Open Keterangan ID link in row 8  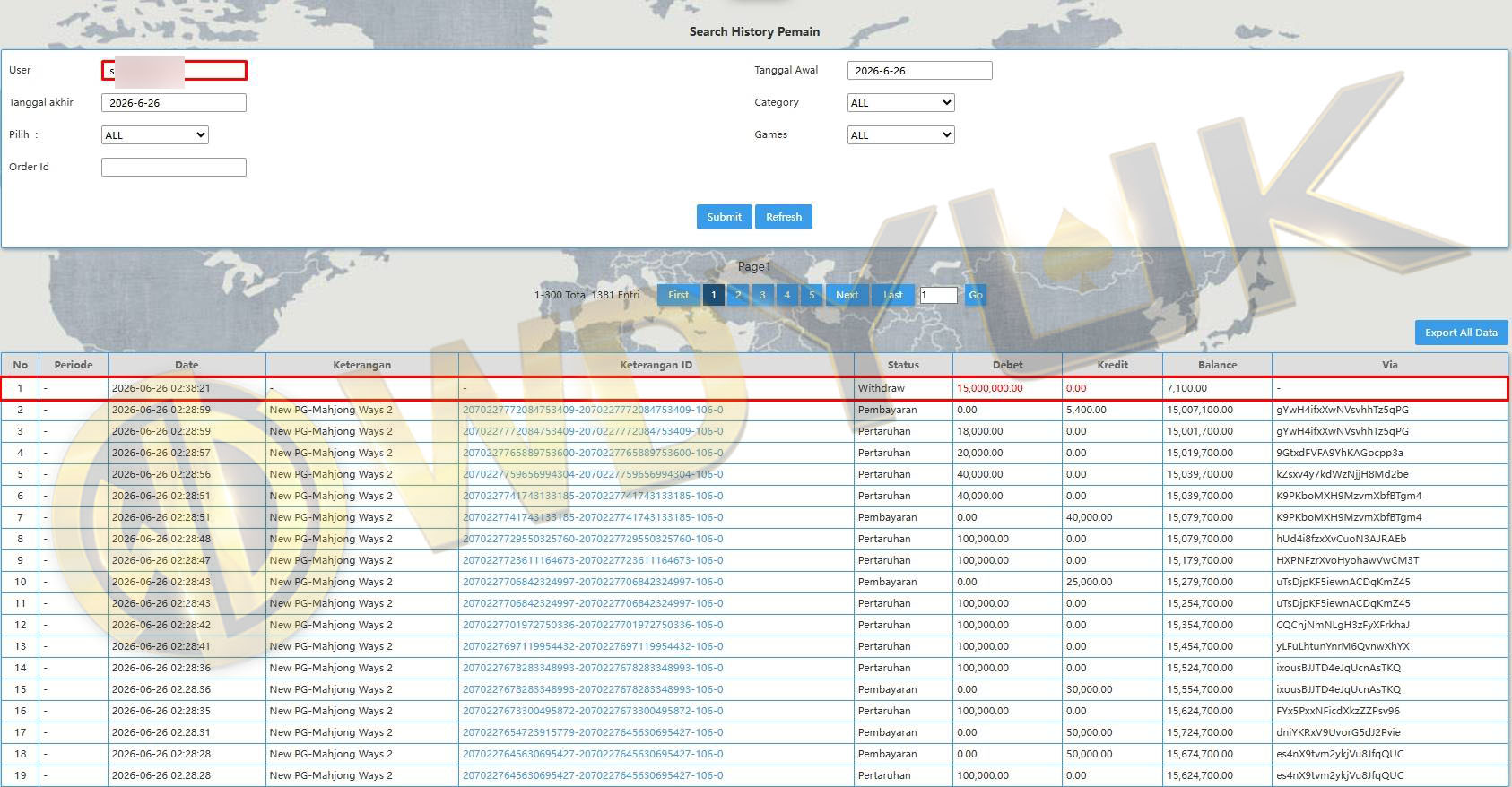pos(593,539)
